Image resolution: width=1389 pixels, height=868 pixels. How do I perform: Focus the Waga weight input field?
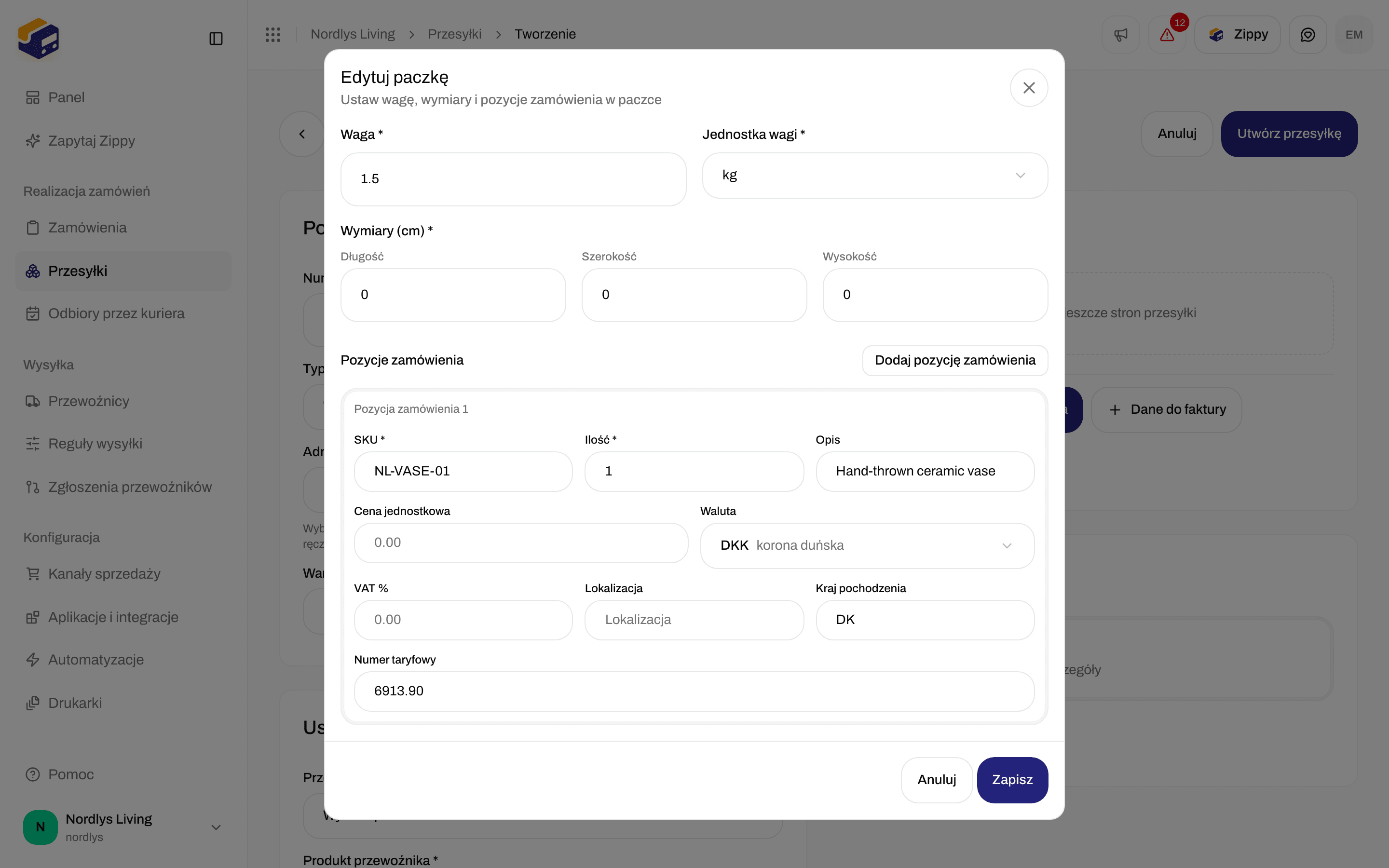(513, 179)
